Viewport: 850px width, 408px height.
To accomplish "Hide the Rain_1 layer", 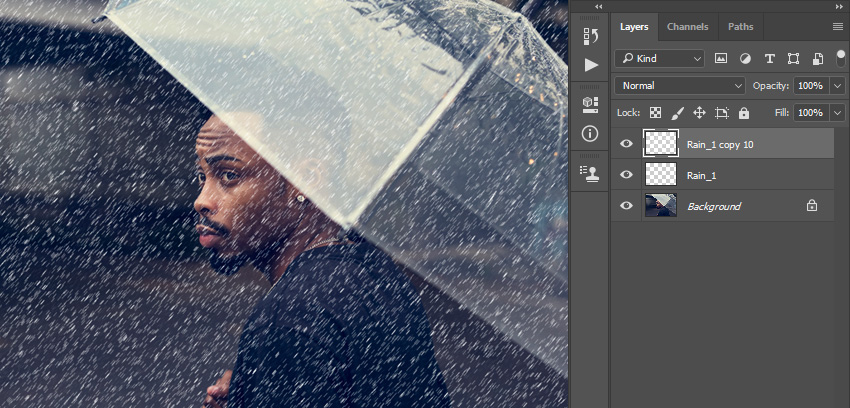I will click(x=626, y=174).
